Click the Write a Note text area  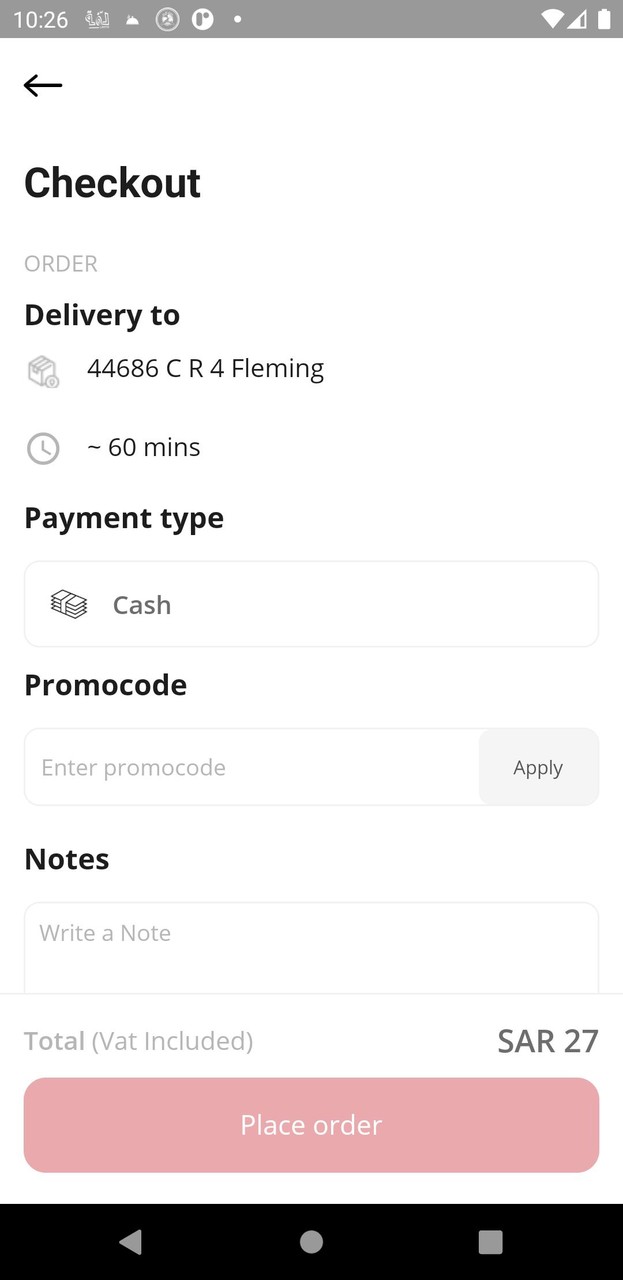[311, 945]
